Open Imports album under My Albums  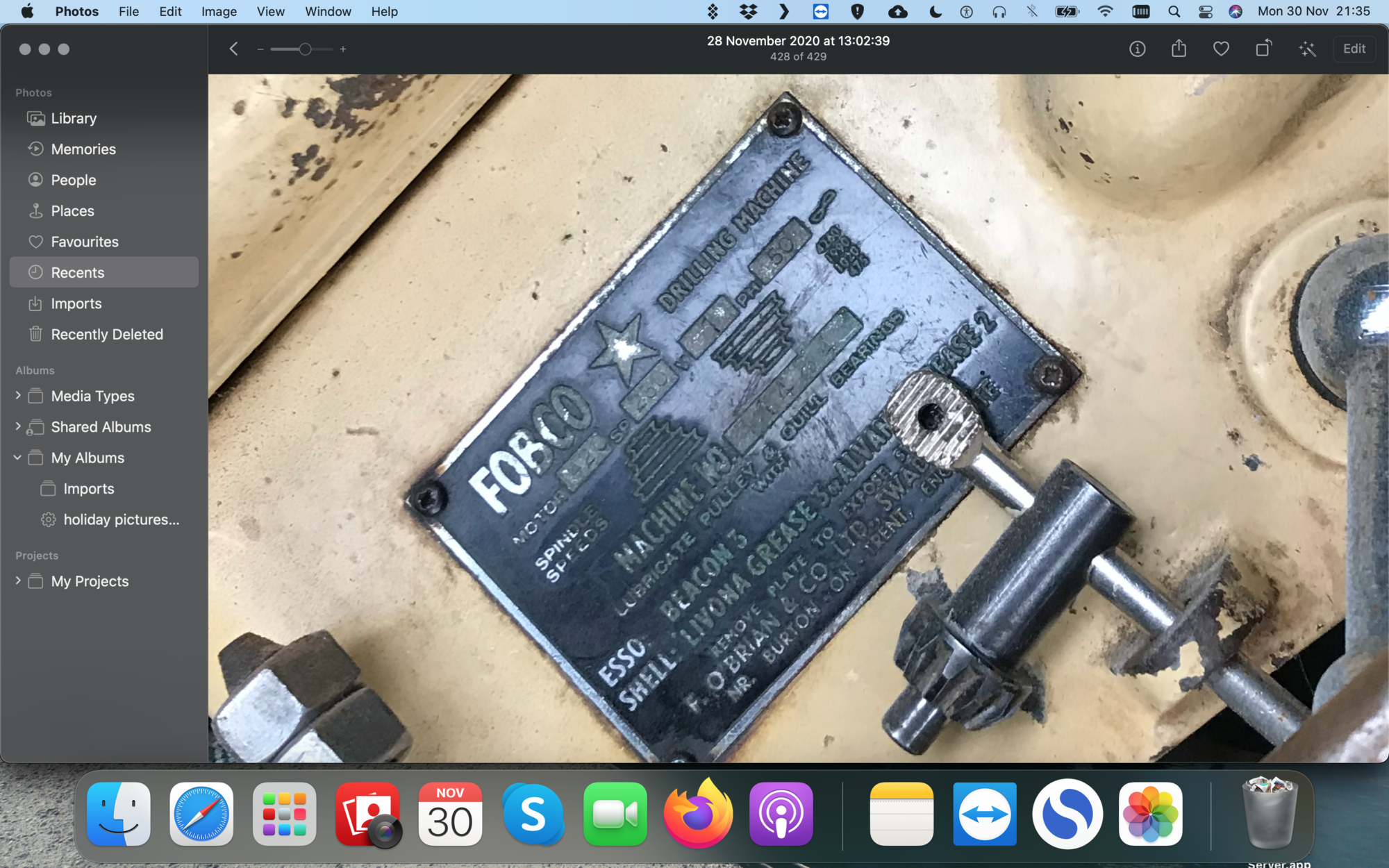(x=104, y=489)
